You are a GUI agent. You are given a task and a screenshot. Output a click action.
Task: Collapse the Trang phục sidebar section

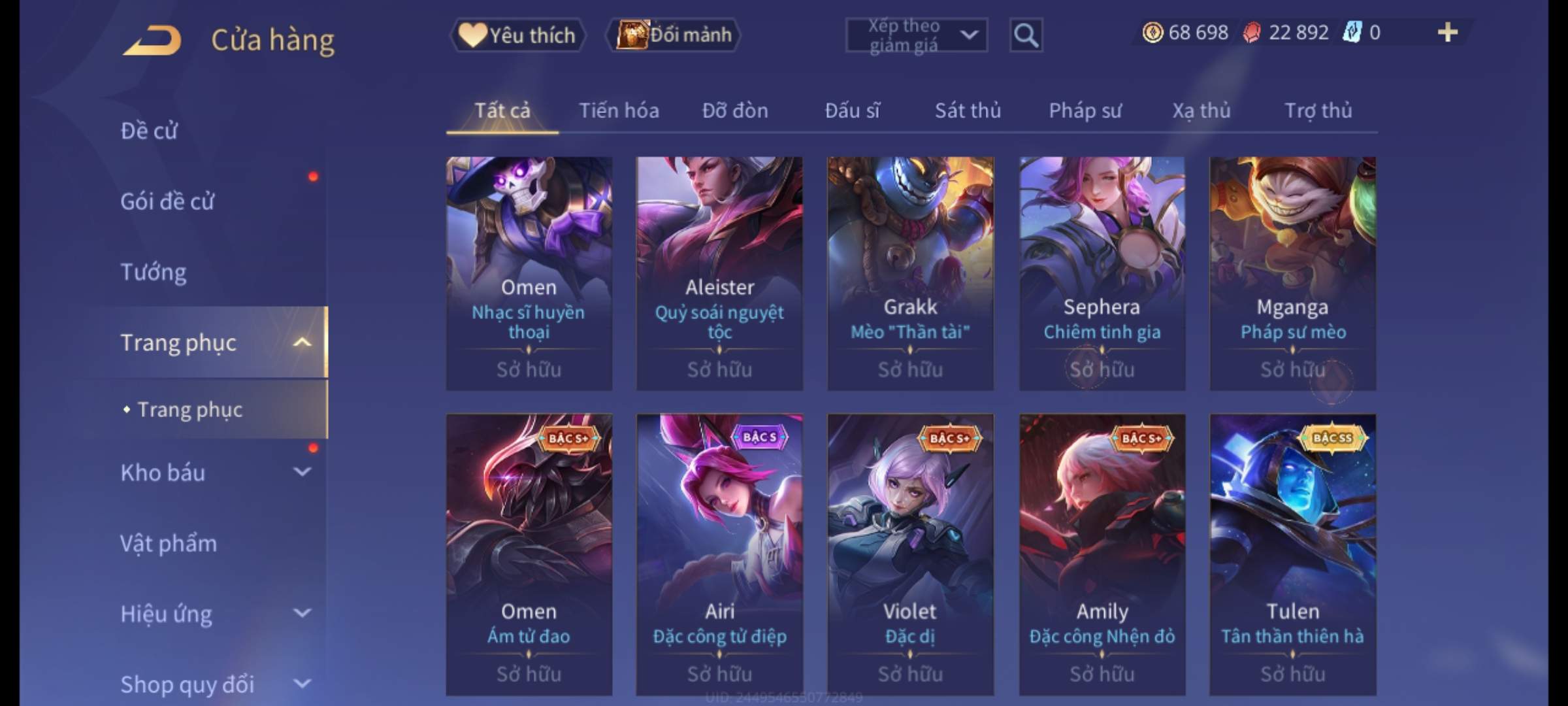click(302, 342)
